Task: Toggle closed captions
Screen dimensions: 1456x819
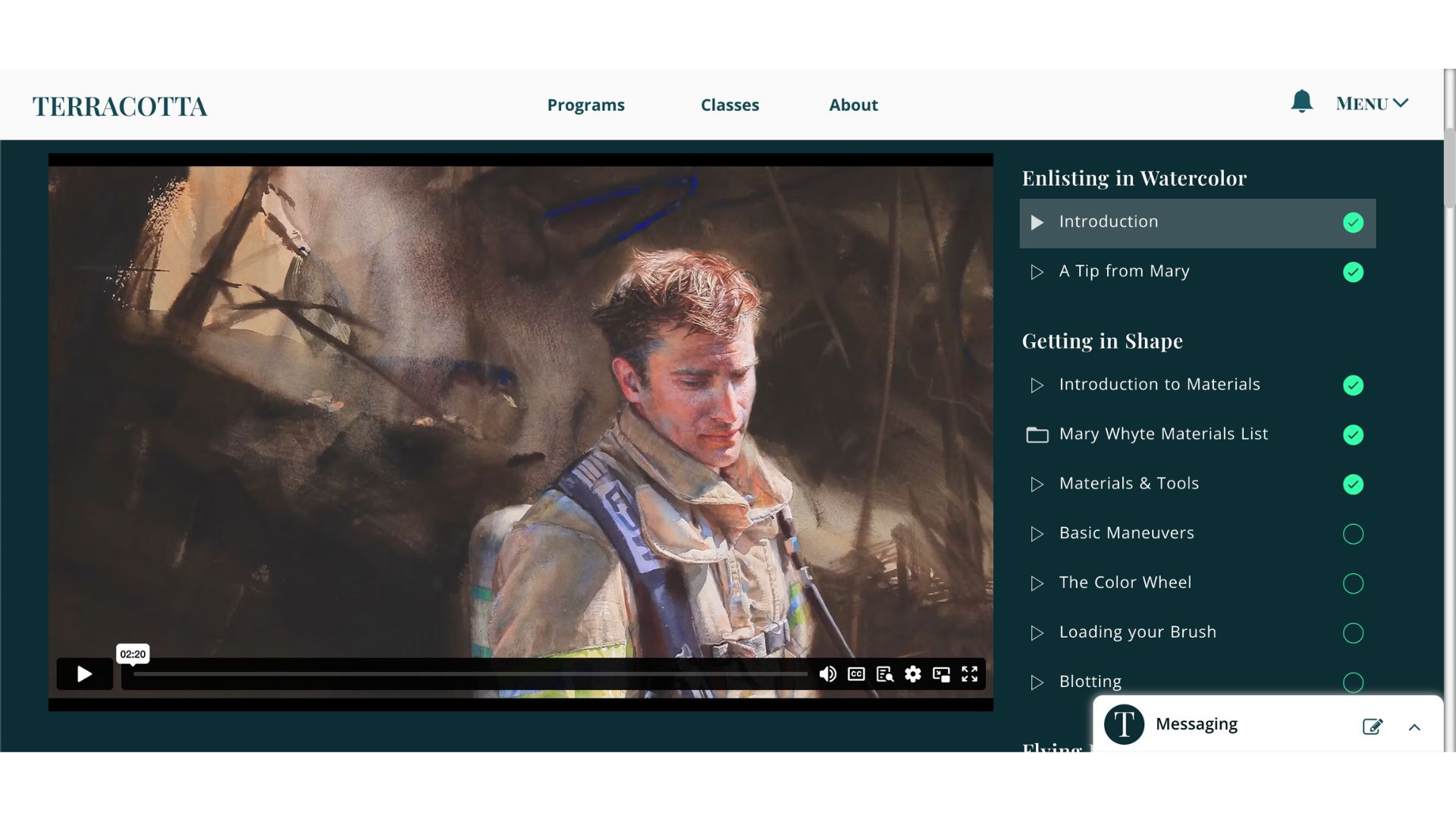Action: tap(856, 674)
